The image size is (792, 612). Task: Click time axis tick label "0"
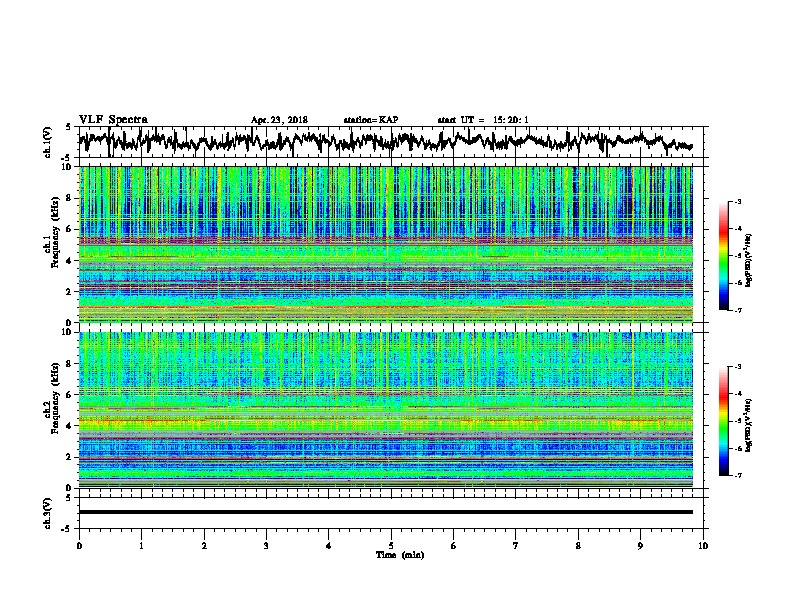(79, 546)
